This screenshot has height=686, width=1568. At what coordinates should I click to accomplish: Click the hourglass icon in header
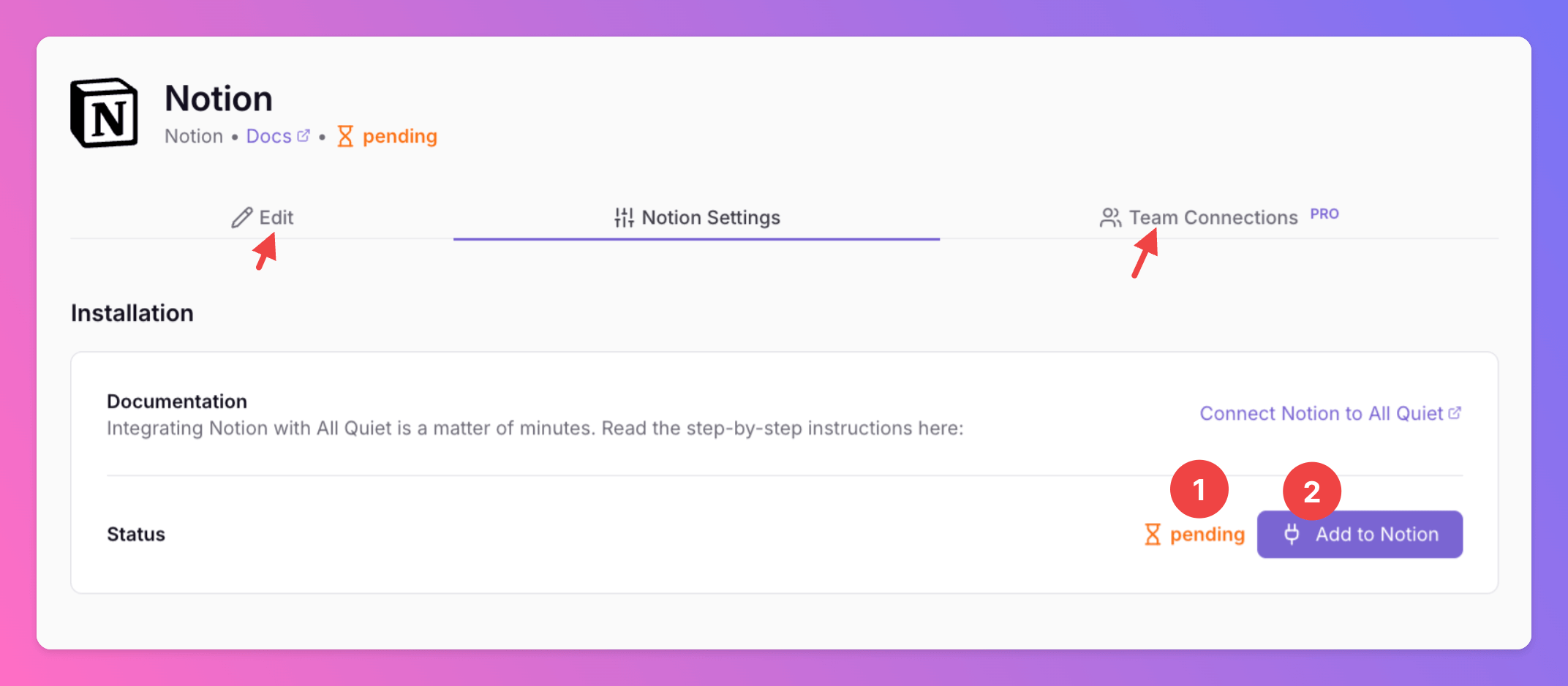coord(345,136)
